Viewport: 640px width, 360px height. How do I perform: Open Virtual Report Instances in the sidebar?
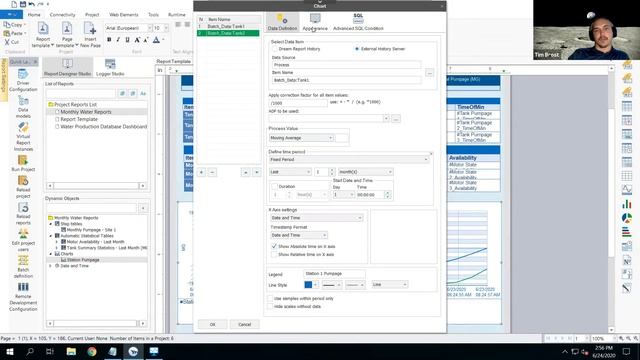(23, 136)
